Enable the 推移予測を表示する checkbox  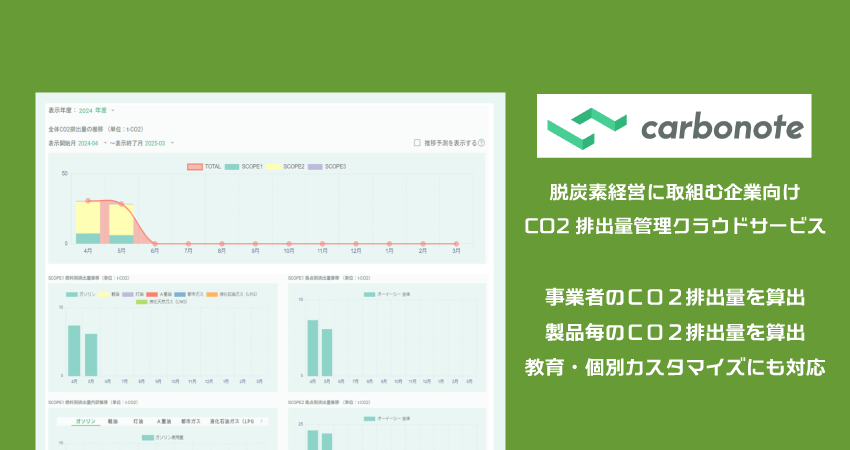pyautogui.click(x=417, y=143)
